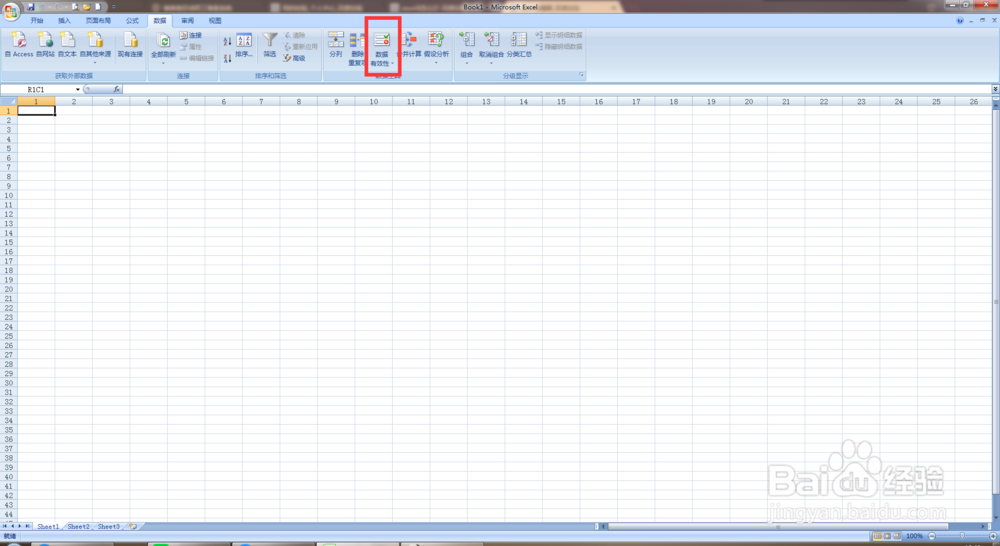
Task: Import data 自文本 (from text)
Action: (x=67, y=44)
